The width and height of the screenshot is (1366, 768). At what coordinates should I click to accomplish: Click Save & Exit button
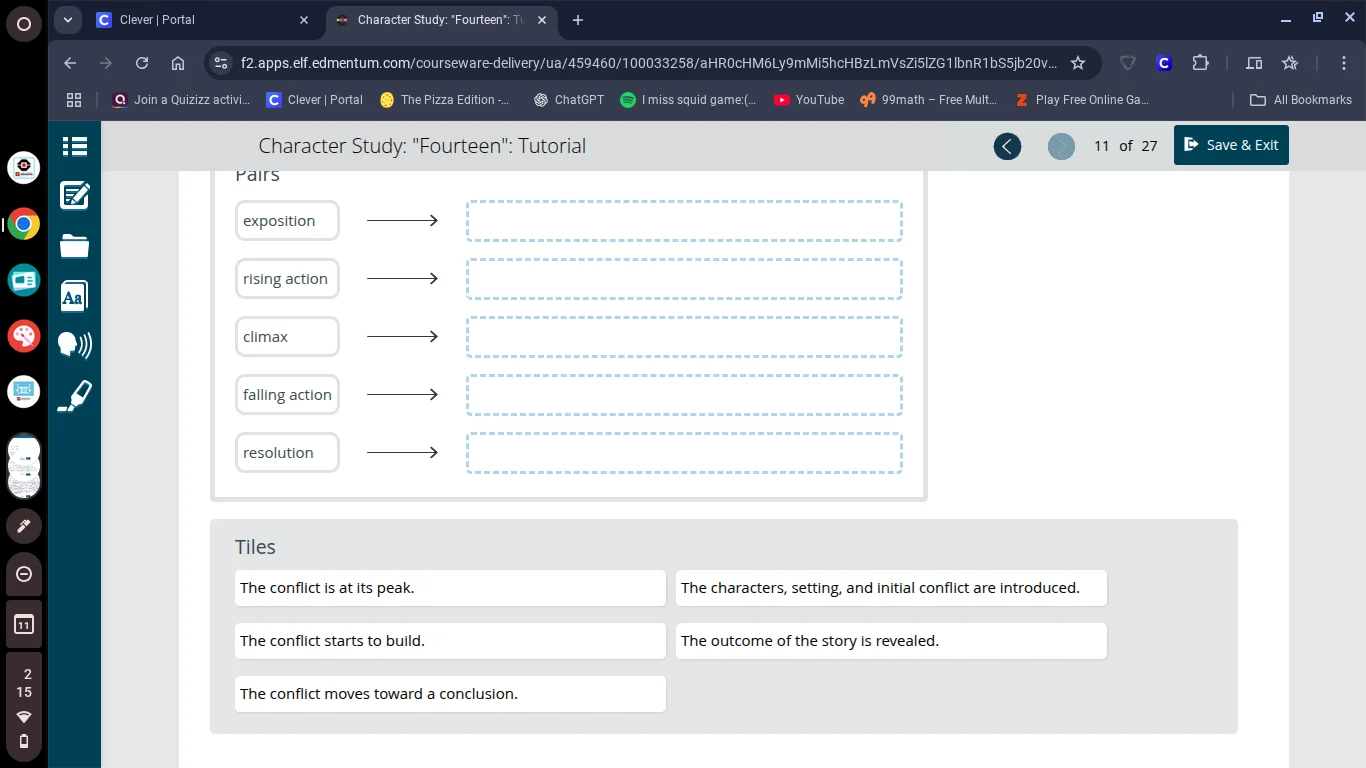tap(1231, 145)
